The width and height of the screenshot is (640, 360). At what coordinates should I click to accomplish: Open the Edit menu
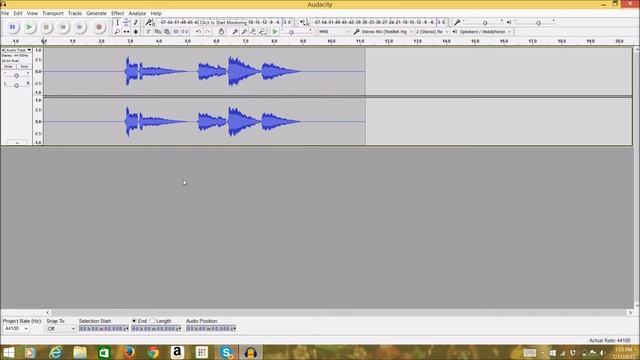click(x=18, y=13)
